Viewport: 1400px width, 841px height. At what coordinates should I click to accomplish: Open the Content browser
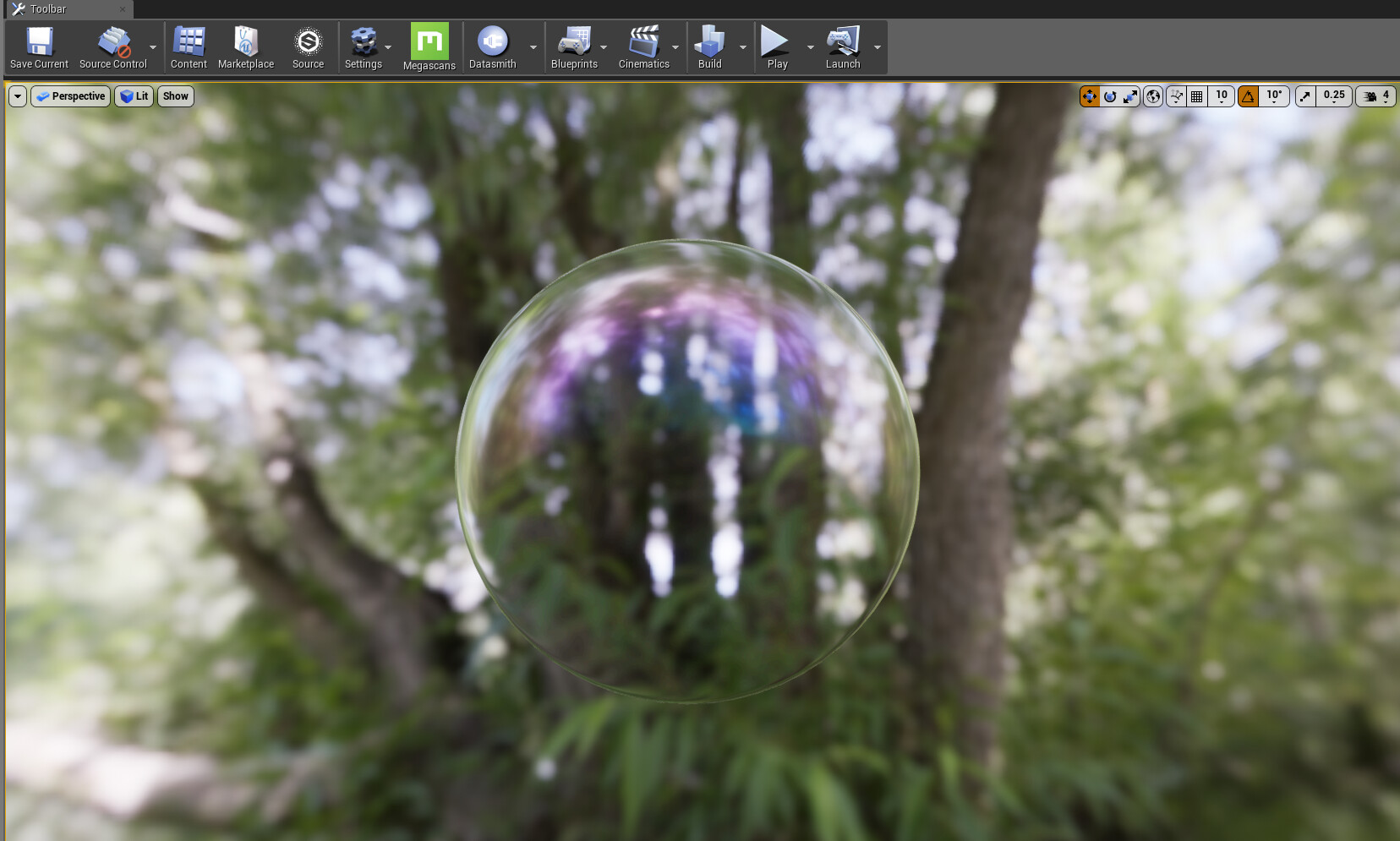point(188,46)
